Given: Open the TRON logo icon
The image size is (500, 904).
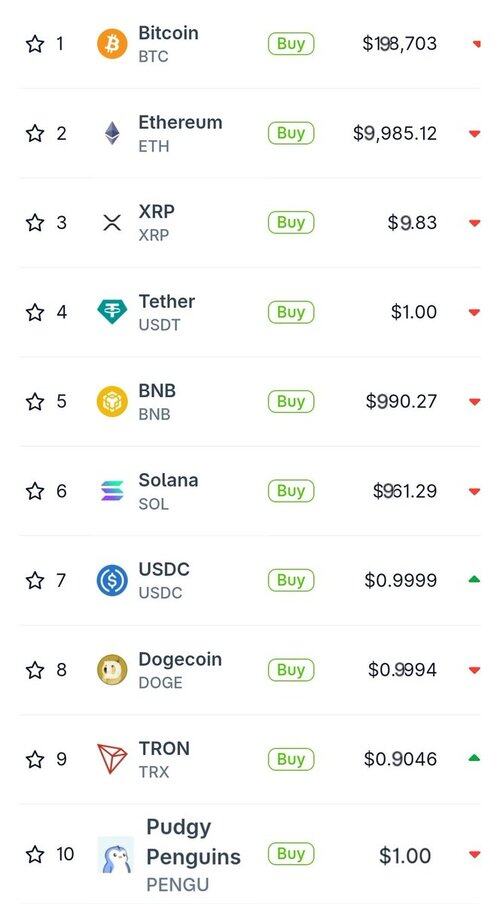Looking at the screenshot, I should [x=112, y=759].
